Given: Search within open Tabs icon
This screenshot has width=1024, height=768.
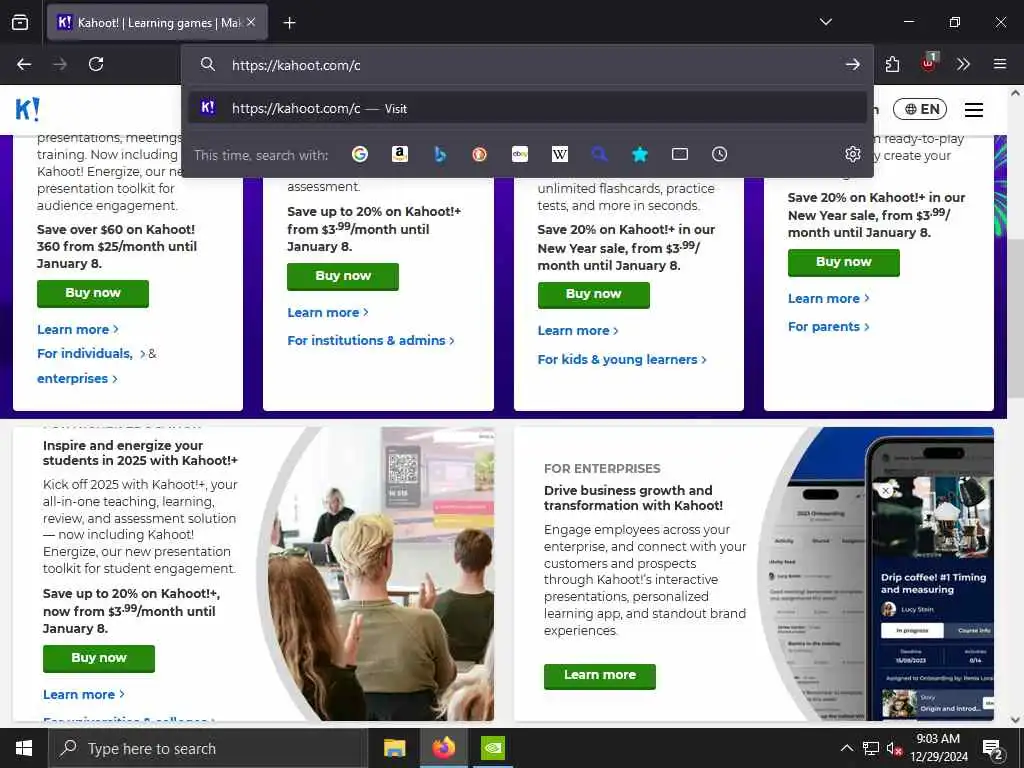Looking at the screenshot, I should [680, 154].
